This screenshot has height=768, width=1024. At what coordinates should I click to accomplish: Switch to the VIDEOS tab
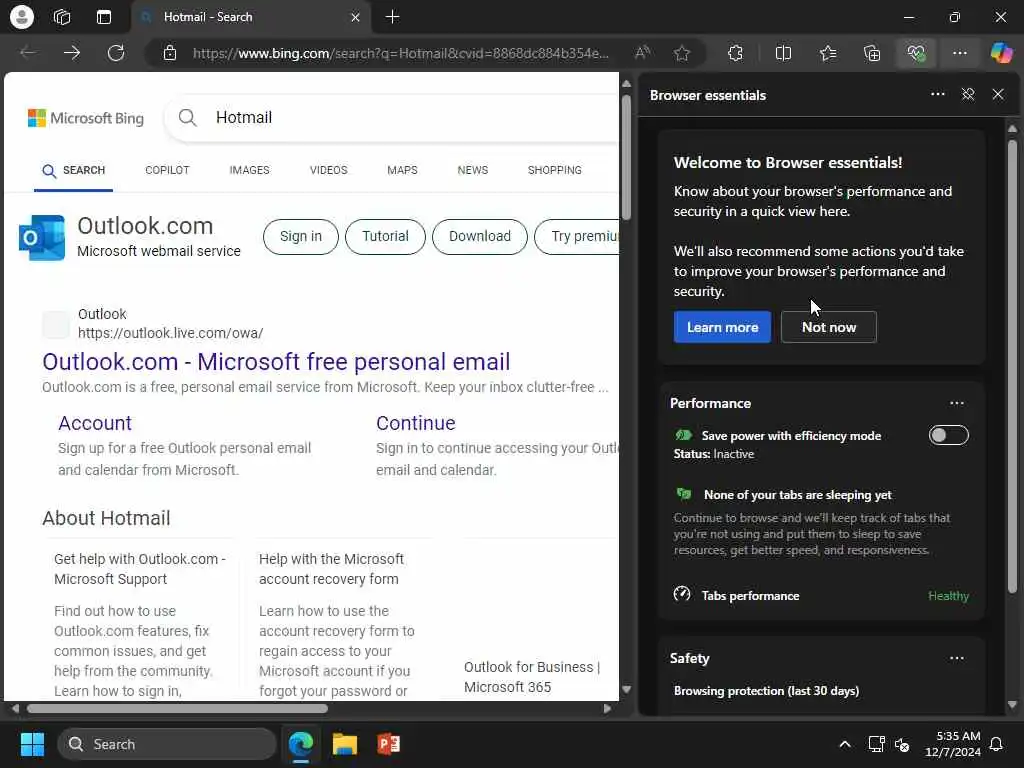coord(328,170)
